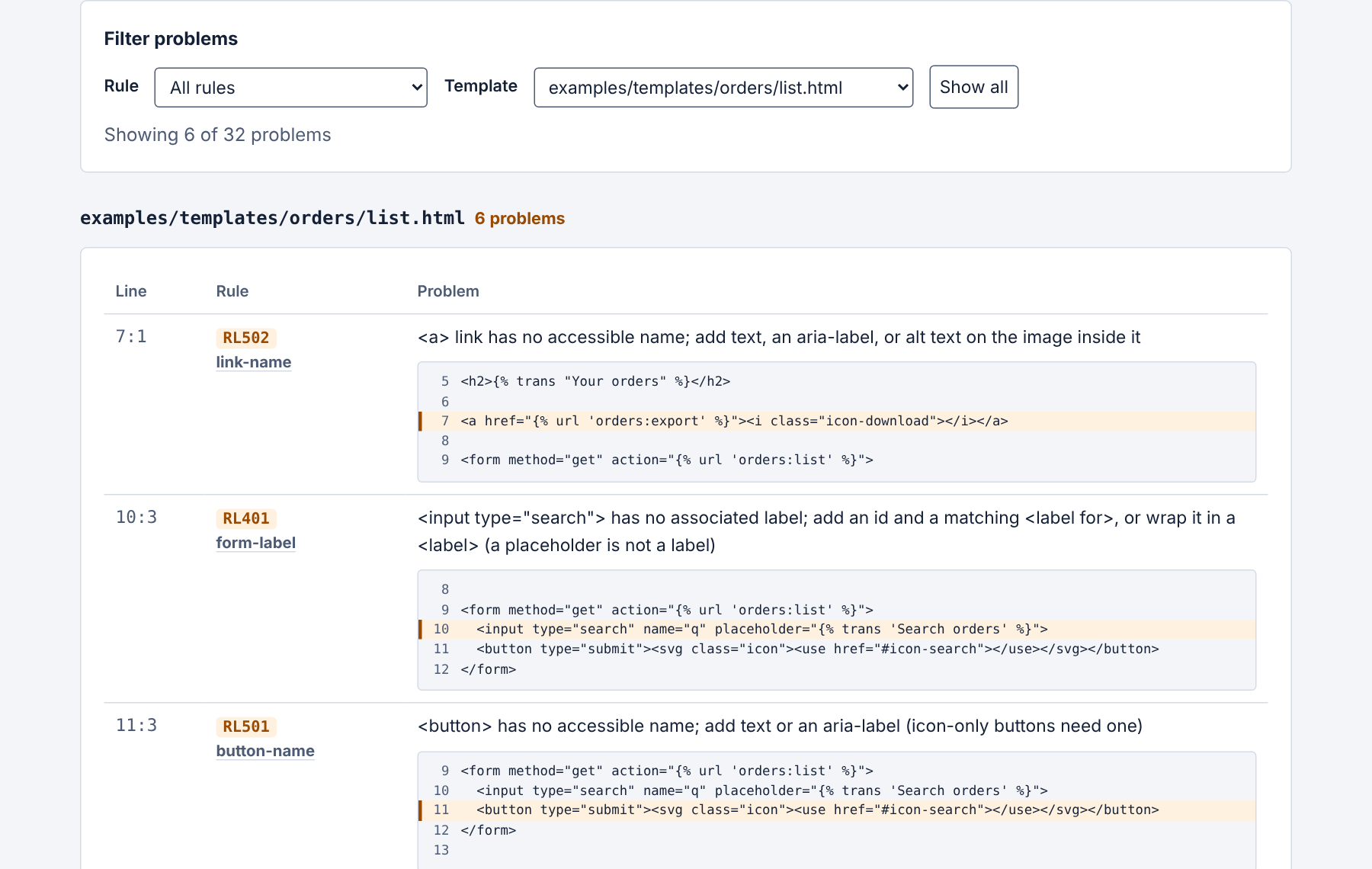Click the highlighted submit button code line 11

[837, 810]
